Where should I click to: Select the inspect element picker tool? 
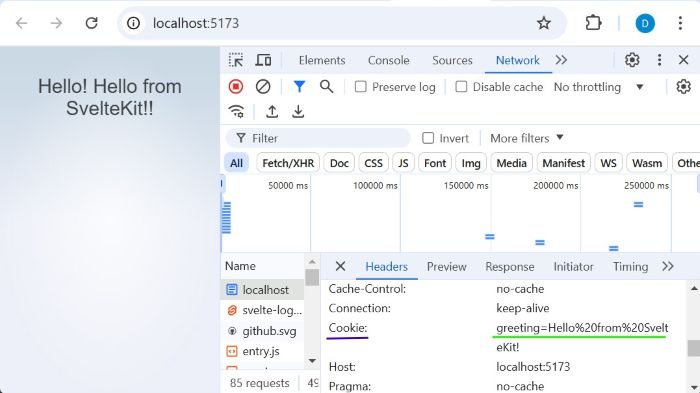(236, 60)
